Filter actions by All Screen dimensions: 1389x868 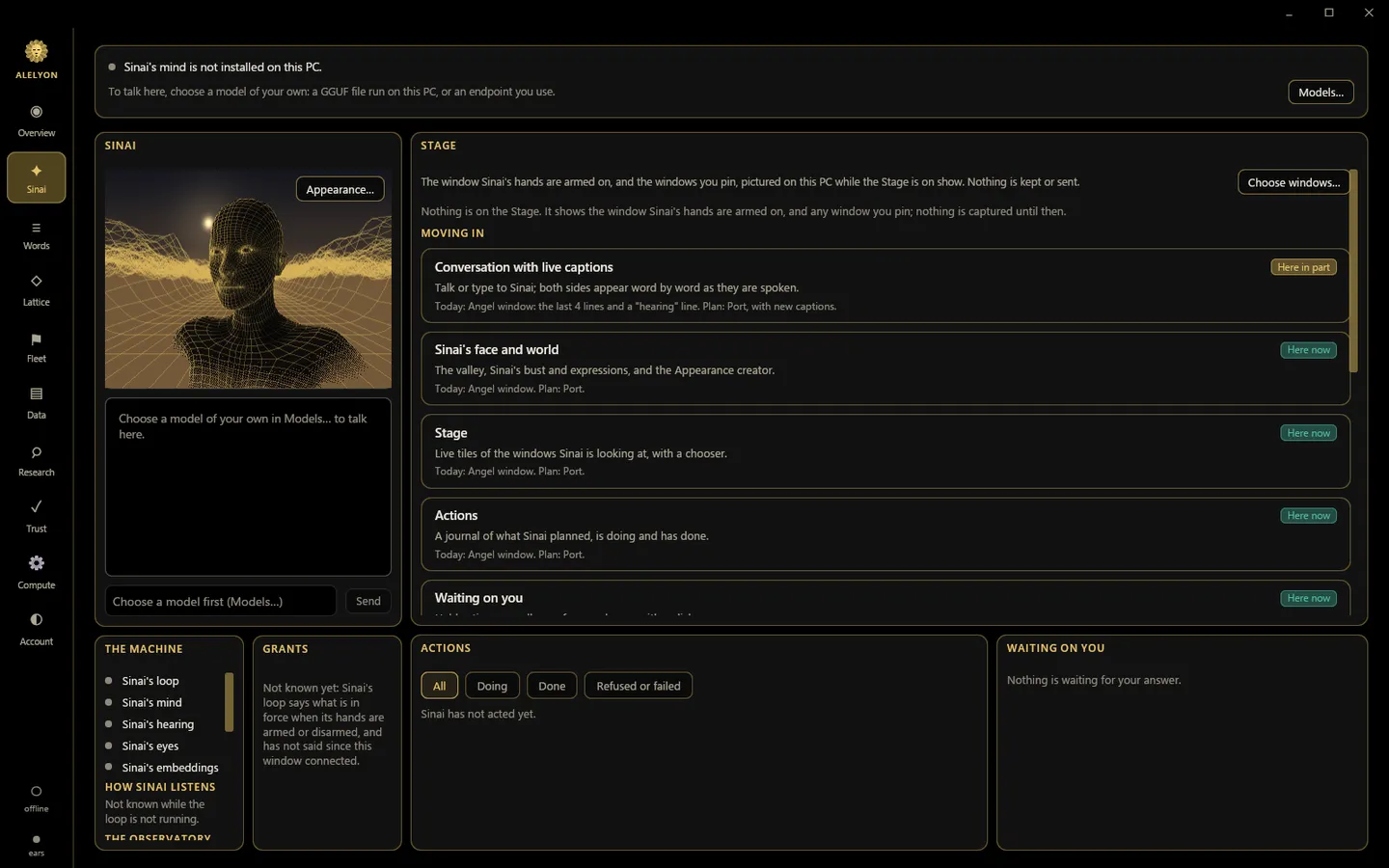point(439,686)
